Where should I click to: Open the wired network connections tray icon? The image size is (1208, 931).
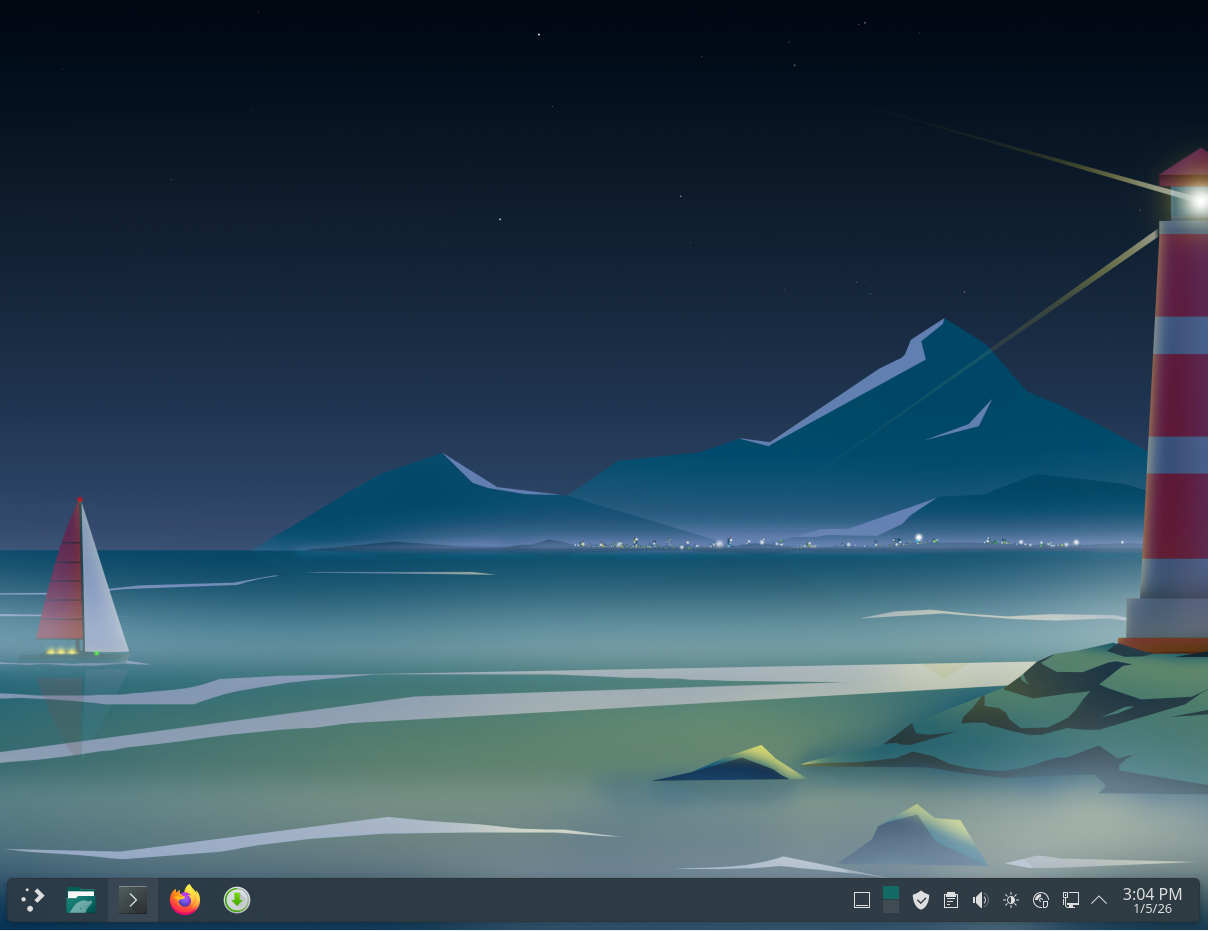1070,900
